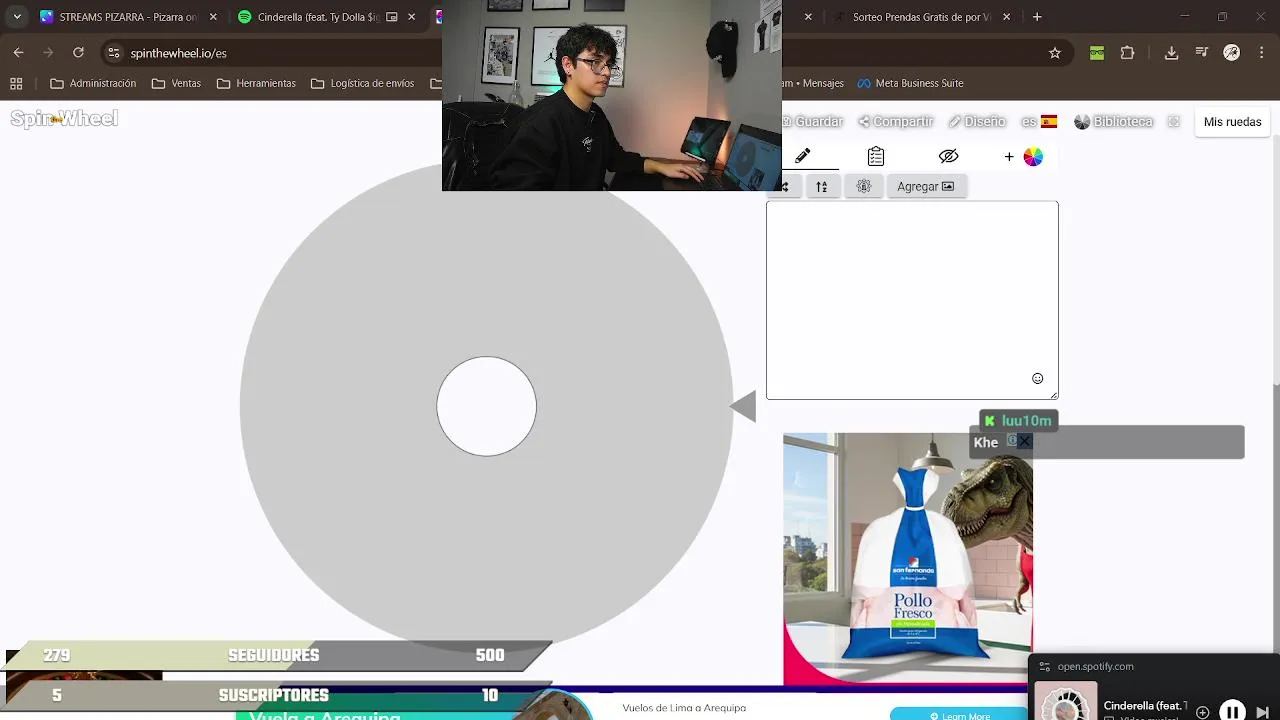View site information icon in address bar
This screenshot has width=1280, height=720.
[x=114, y=53]
